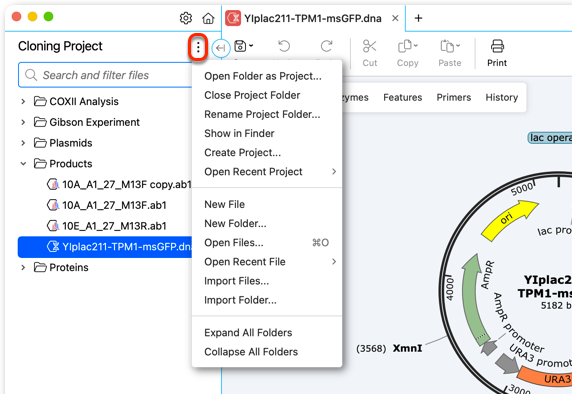Click the AmpR promoter label

click(519, 322)
